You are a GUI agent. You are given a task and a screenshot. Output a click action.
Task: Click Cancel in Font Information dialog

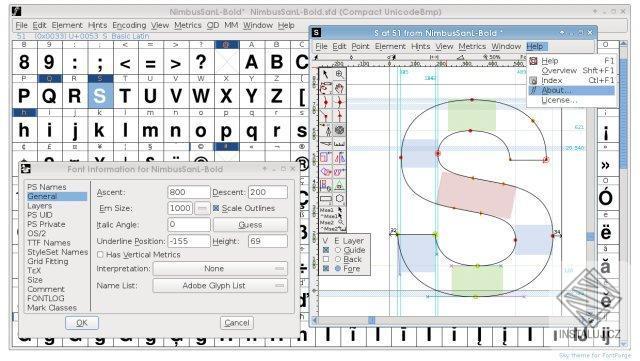(237, 323)
